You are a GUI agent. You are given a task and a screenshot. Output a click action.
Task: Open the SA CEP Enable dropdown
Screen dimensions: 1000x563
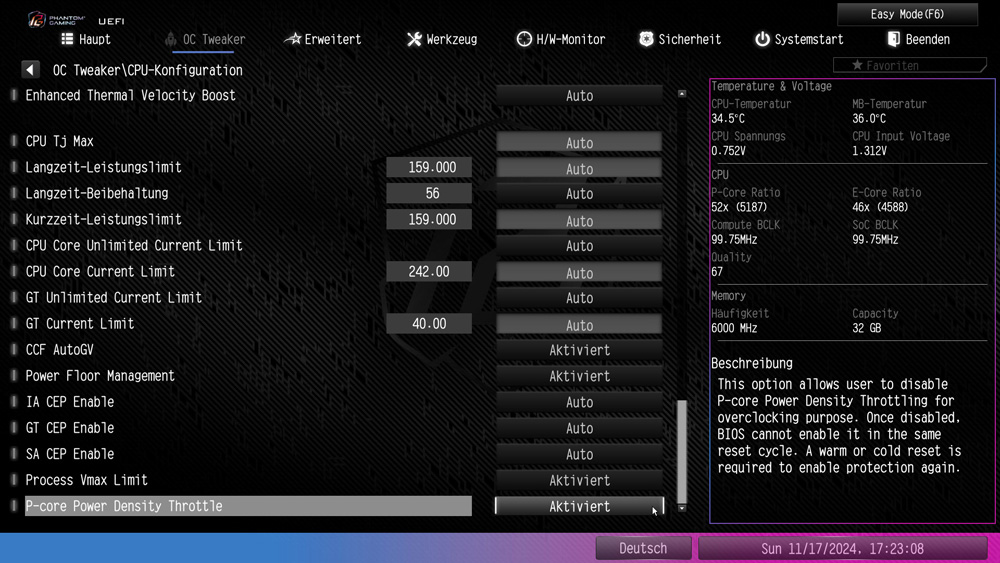(x=579, y=455)
